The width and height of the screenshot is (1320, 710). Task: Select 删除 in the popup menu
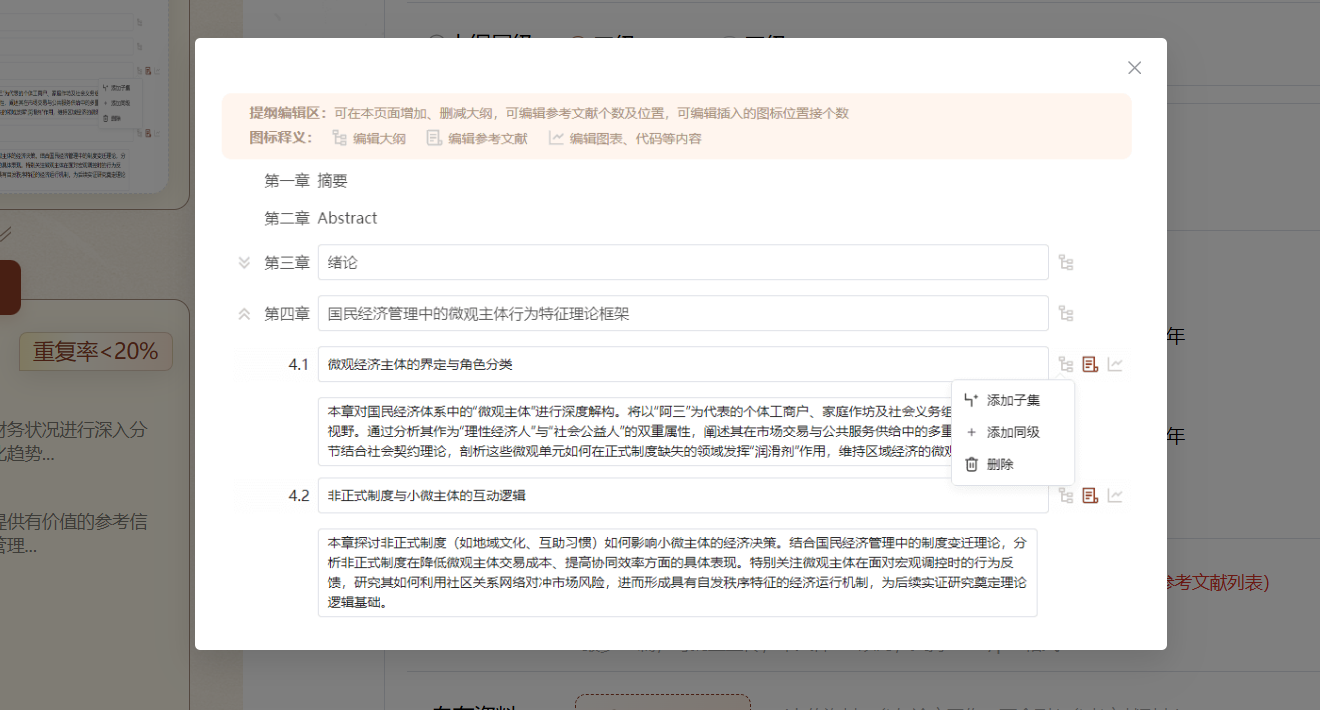[1012, 464]
